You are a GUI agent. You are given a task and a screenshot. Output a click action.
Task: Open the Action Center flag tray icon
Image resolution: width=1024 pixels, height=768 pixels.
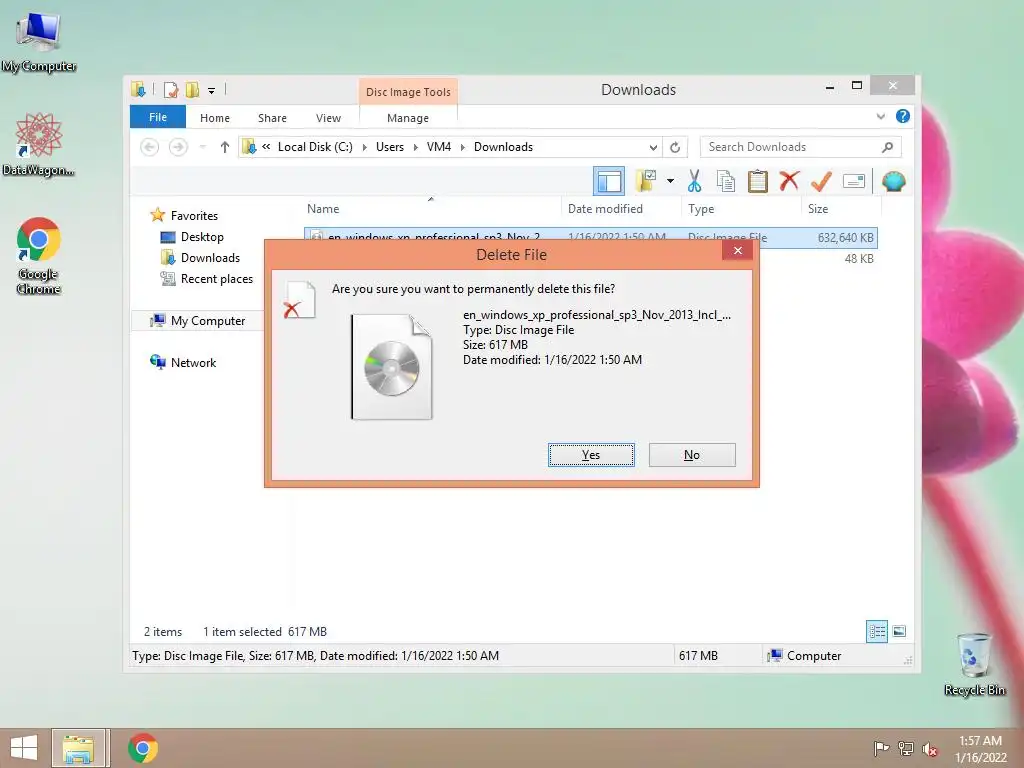(881, 749)
